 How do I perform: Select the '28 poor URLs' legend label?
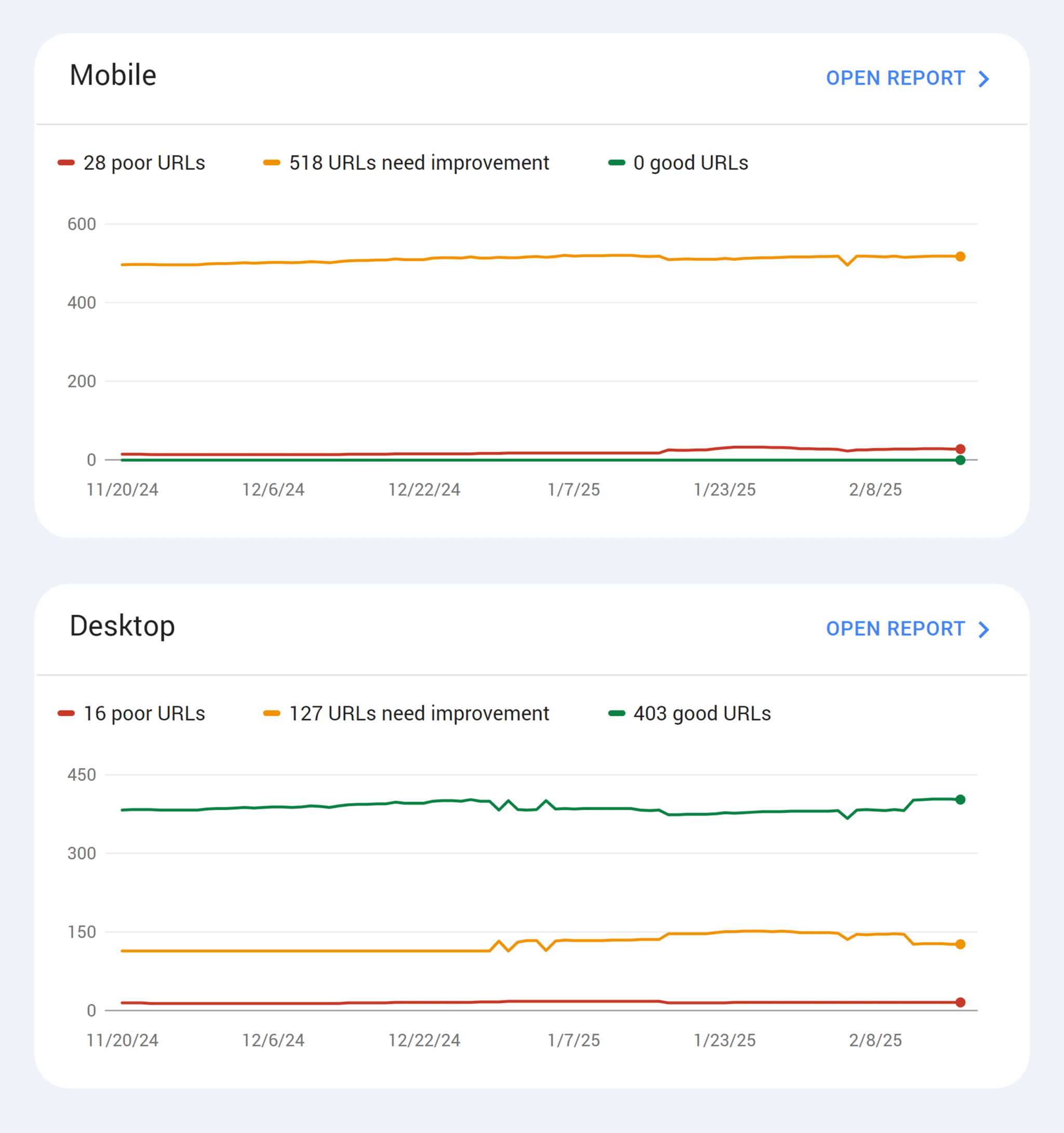pos(144,163)
